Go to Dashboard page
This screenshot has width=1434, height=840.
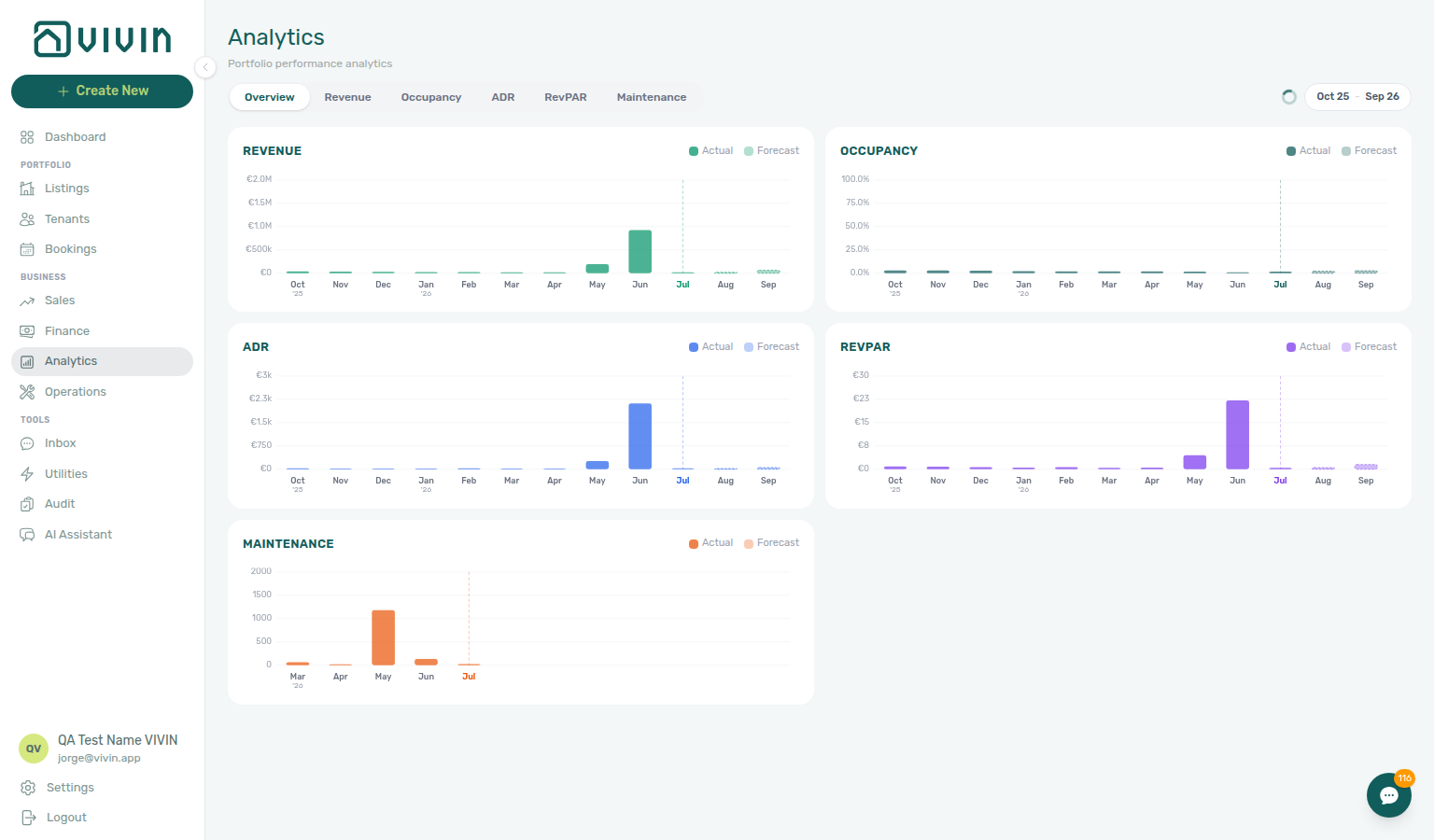102,137
